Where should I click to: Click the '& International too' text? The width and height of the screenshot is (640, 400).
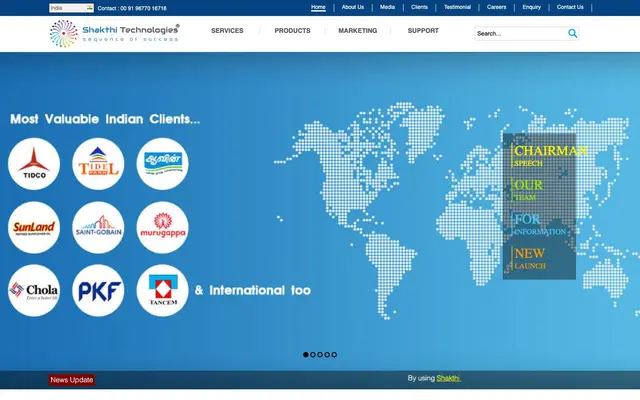(253, 290)
